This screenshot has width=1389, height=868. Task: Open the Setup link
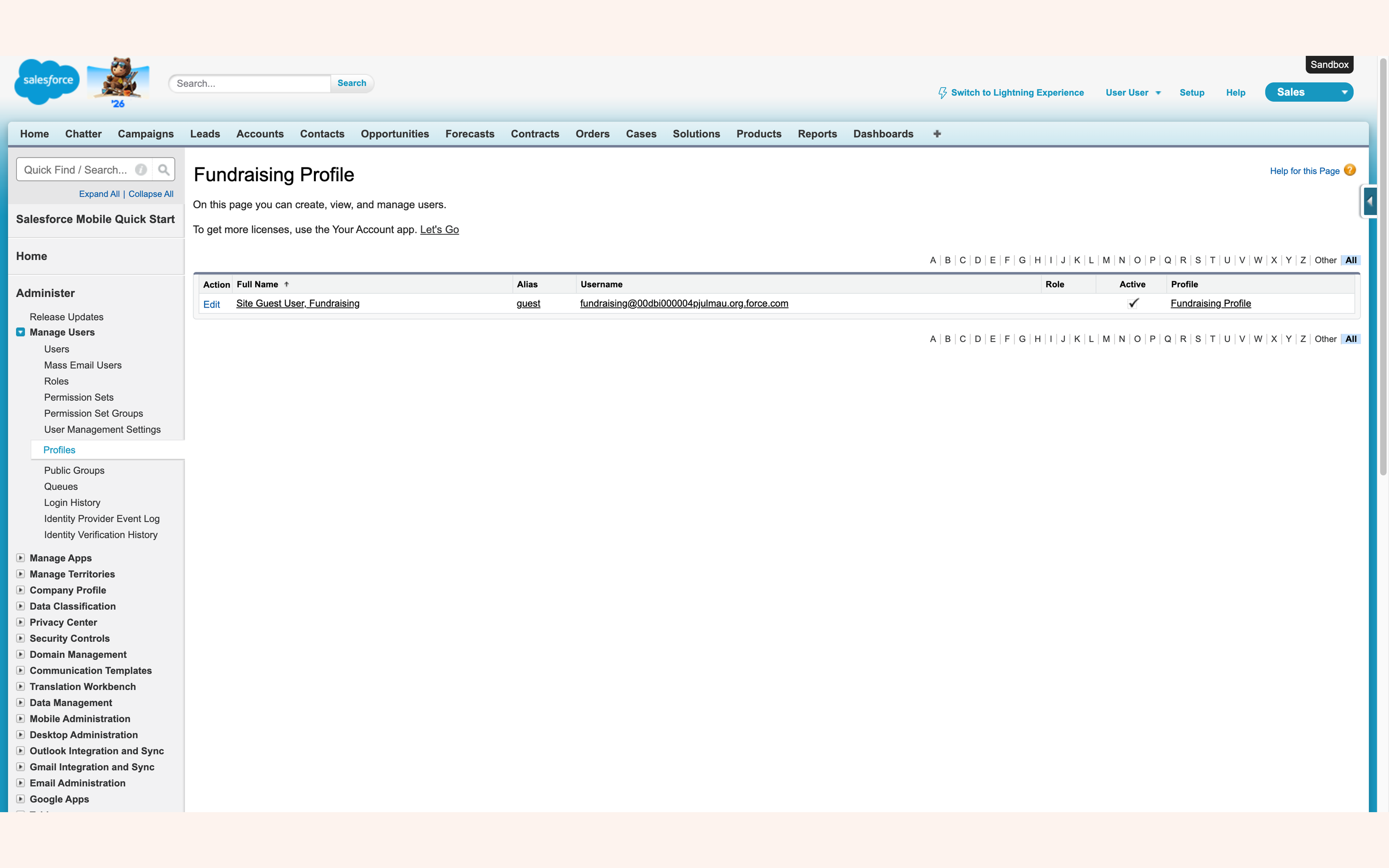click(1192, 93)
